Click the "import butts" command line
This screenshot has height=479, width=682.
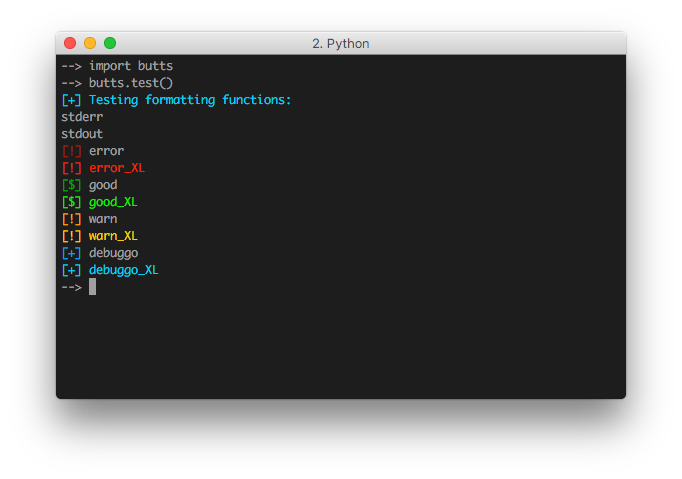pos(130,66)
